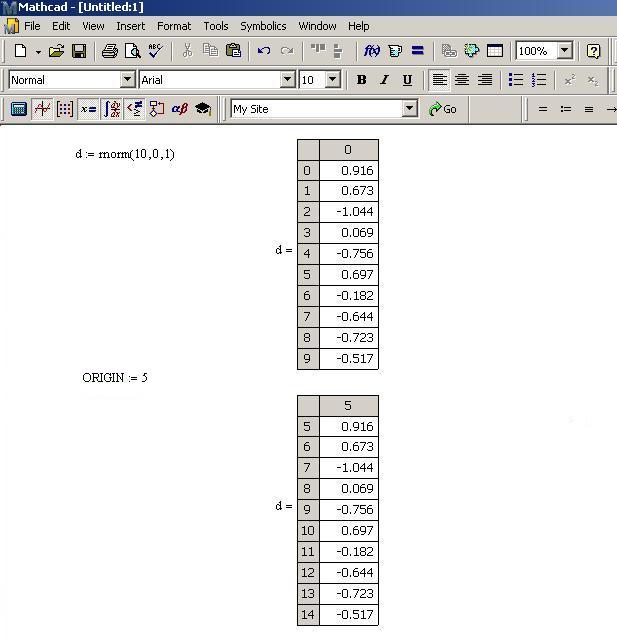This screenshot has height=638, width=617.
Task: Open Graph toolbar icon
Action: pyautogui.click(x=42, y=109)
